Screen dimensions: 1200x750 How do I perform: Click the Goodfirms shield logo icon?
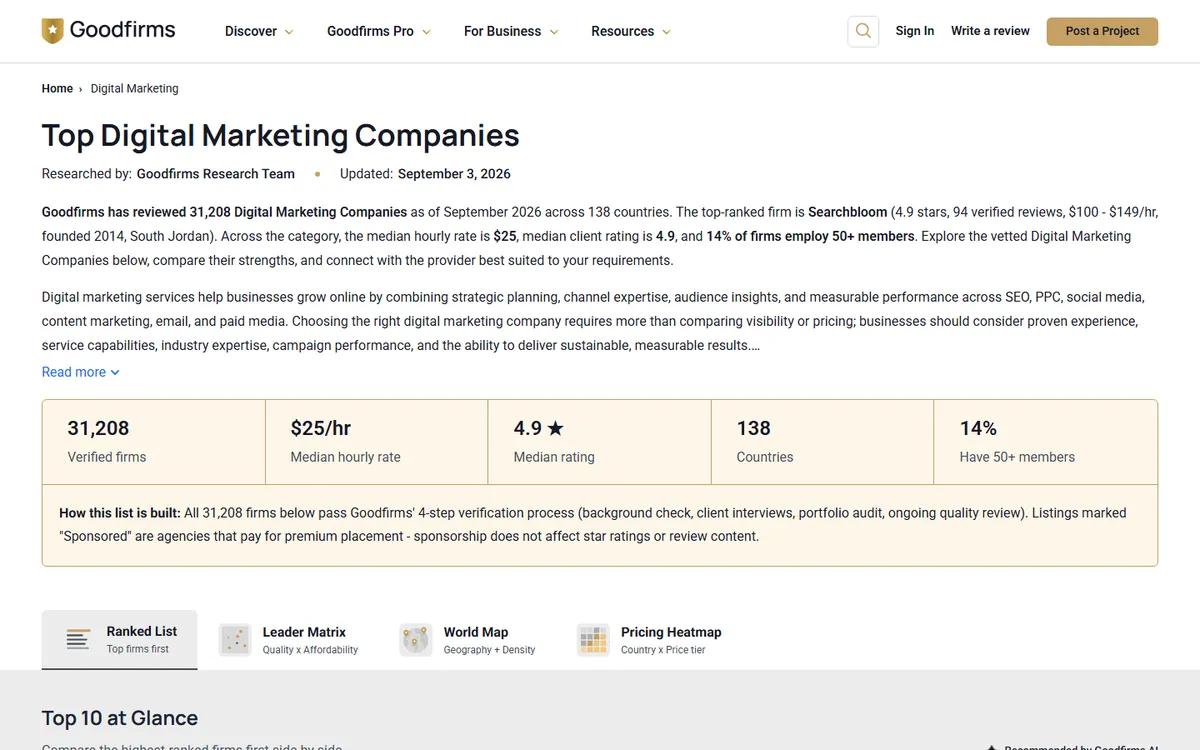pyautogui.click(x=52, y=31)
